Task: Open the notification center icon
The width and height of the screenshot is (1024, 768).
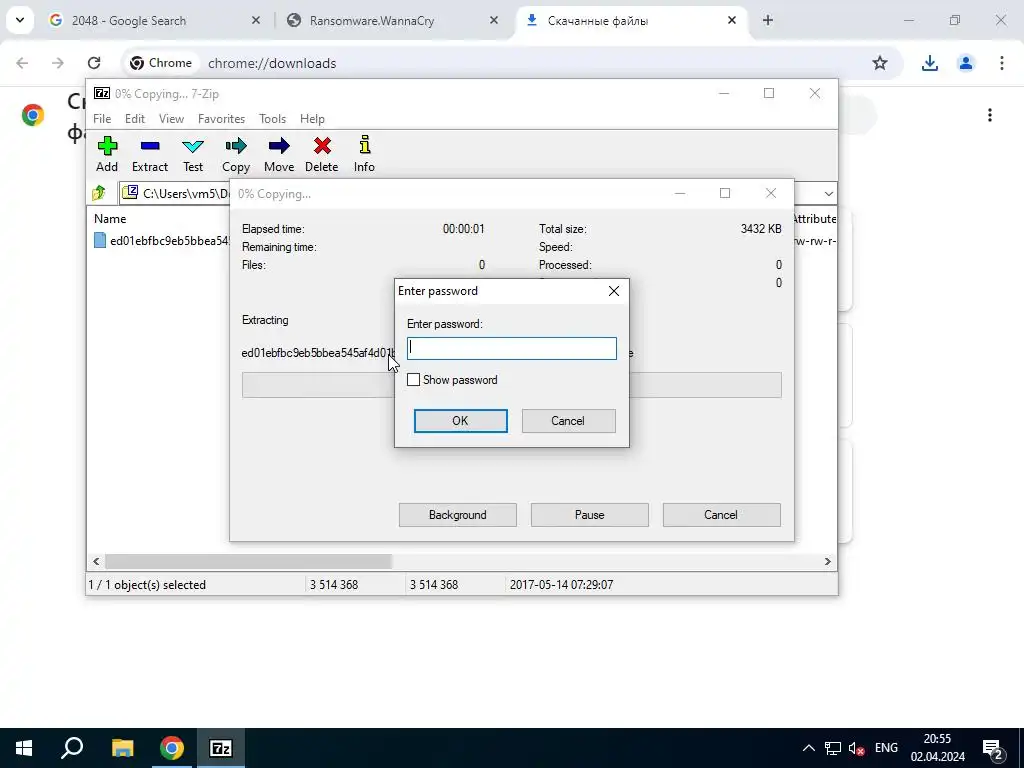Action: click(x=993, y=749)
